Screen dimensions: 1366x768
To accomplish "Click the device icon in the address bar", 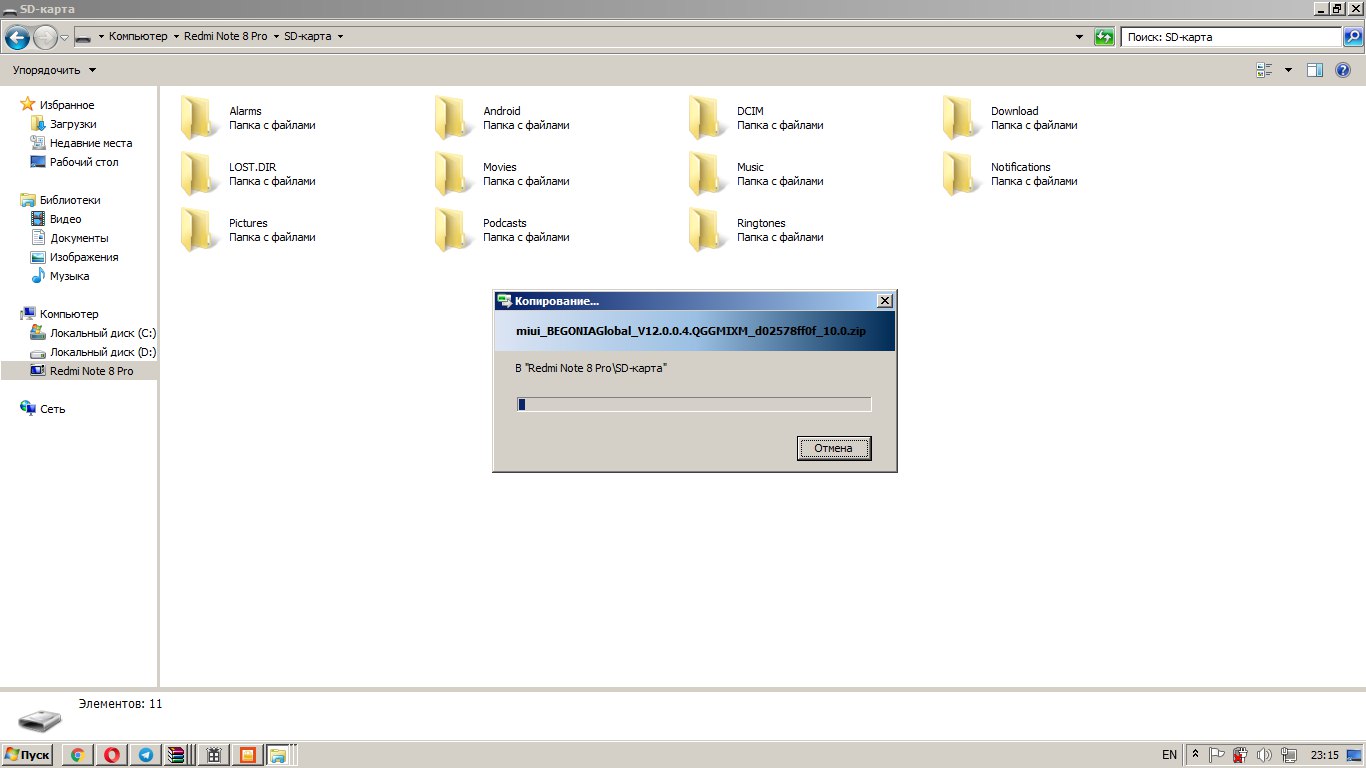I will point(84,37).
